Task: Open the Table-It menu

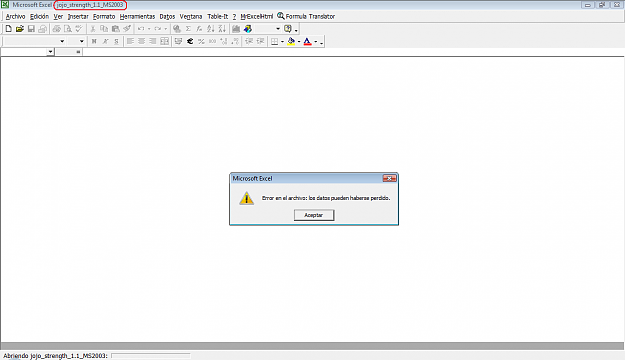Action: point(218,16)
